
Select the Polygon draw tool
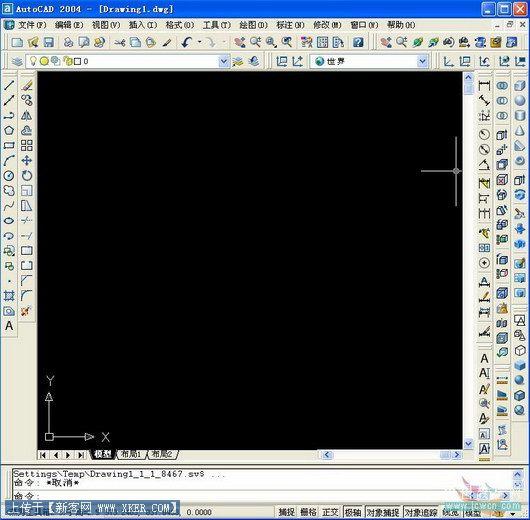(9, 131)
